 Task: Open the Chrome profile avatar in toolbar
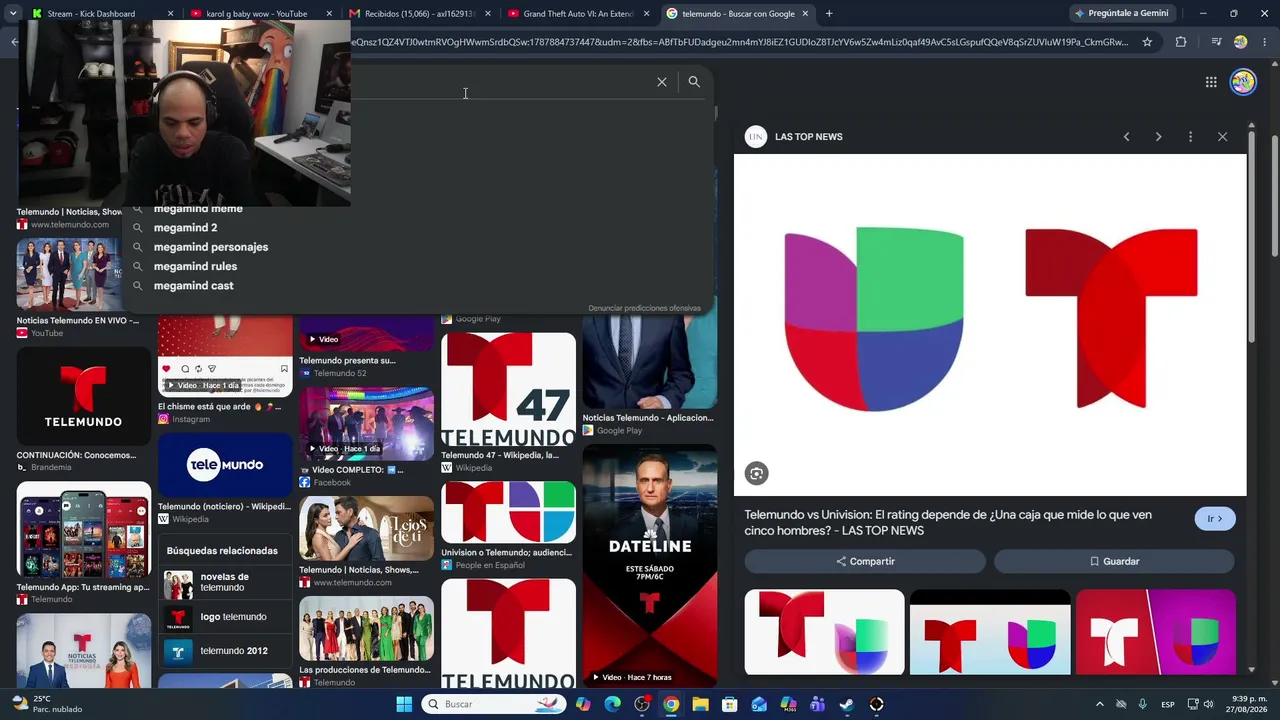pyautogui.click(x=1240, y=42)
